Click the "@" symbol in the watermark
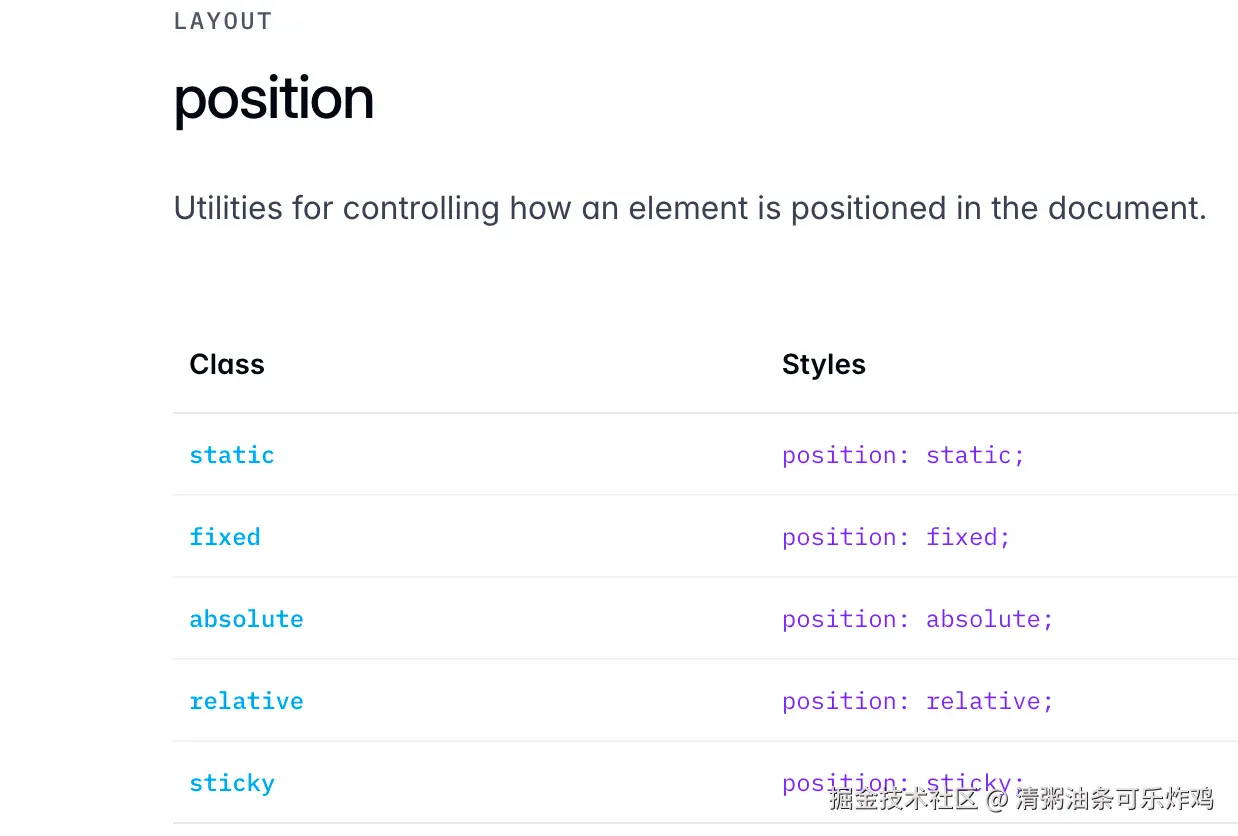 coord(996,798)
